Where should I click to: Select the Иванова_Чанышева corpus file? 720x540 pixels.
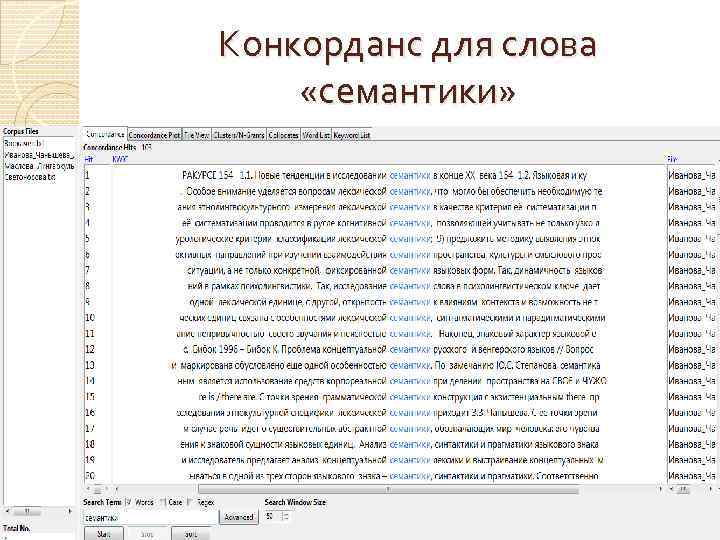[39, 155]
